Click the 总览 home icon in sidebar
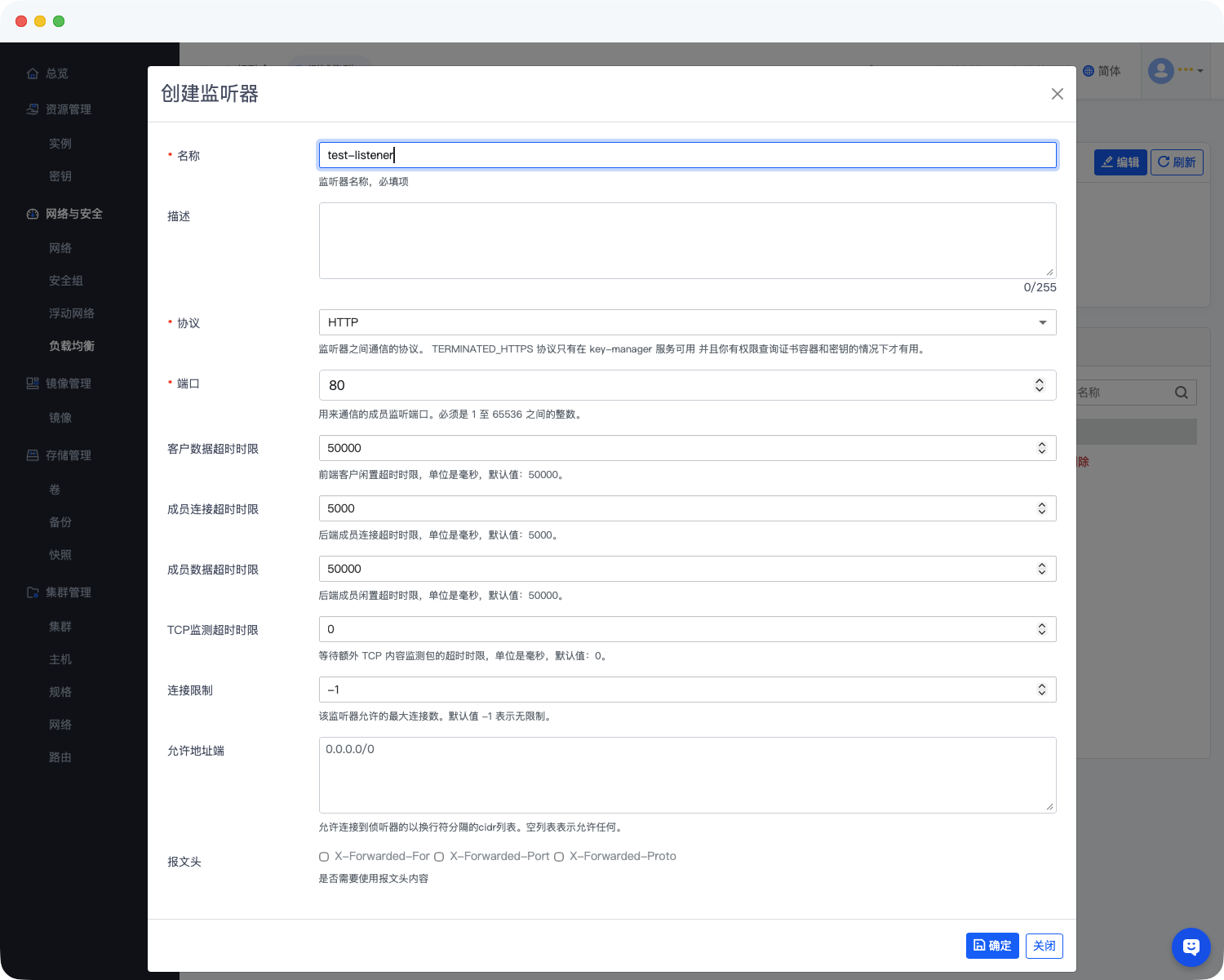Screen dimensions: 1224x980 33,73
